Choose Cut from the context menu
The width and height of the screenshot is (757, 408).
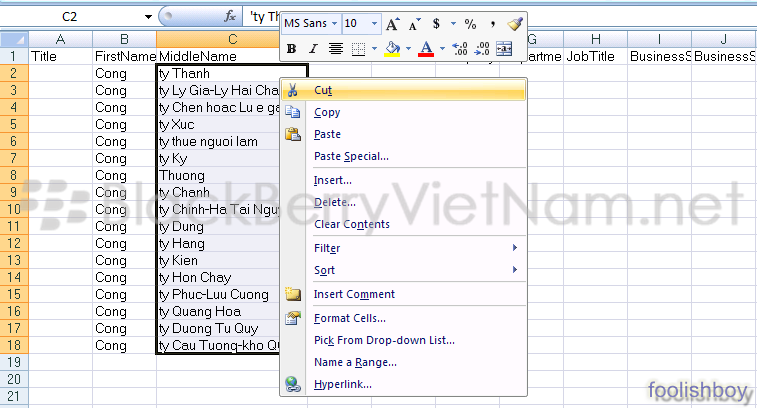[323, 90]
